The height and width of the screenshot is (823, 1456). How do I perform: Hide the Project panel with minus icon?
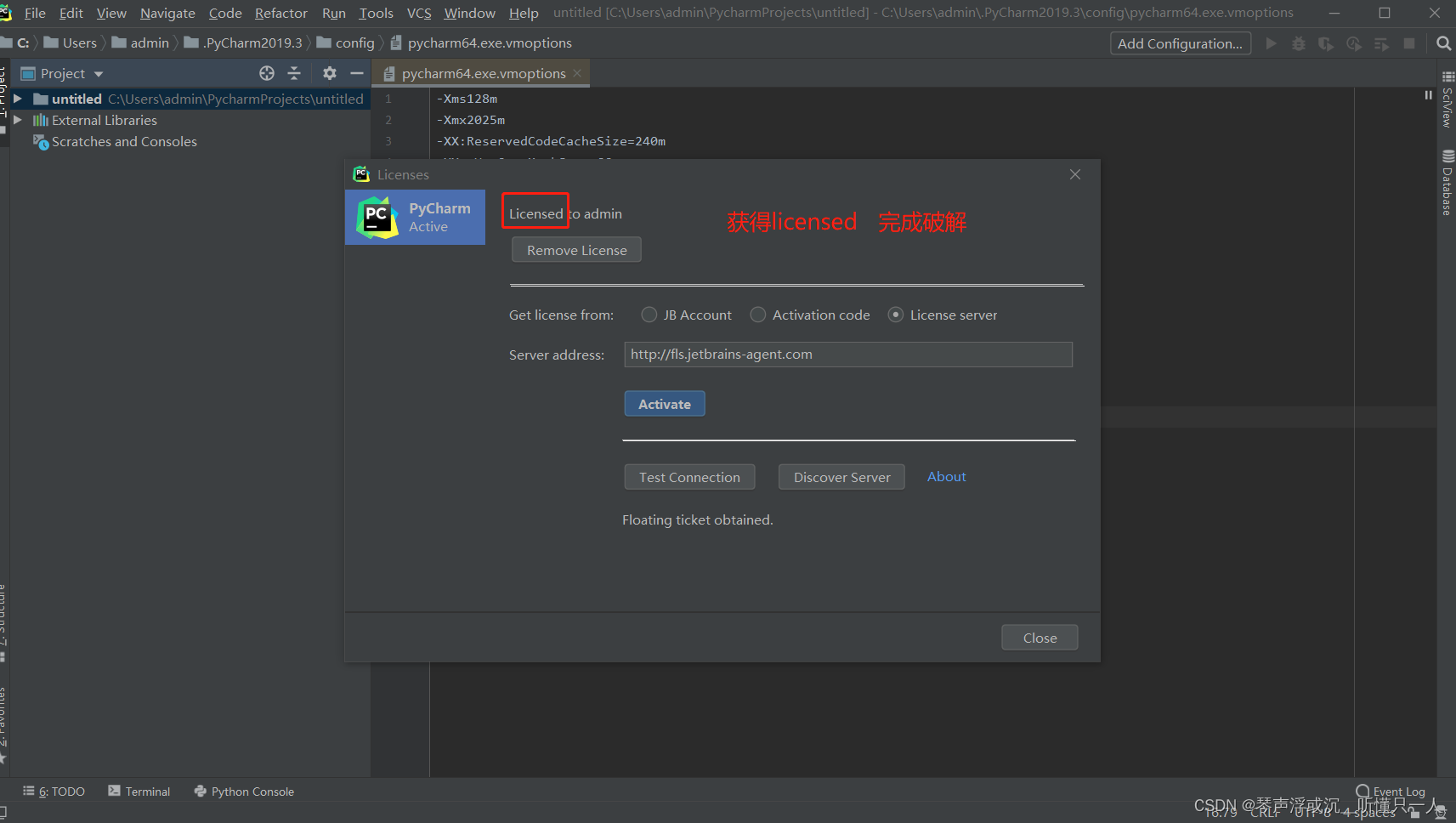[x=357, y=73]
